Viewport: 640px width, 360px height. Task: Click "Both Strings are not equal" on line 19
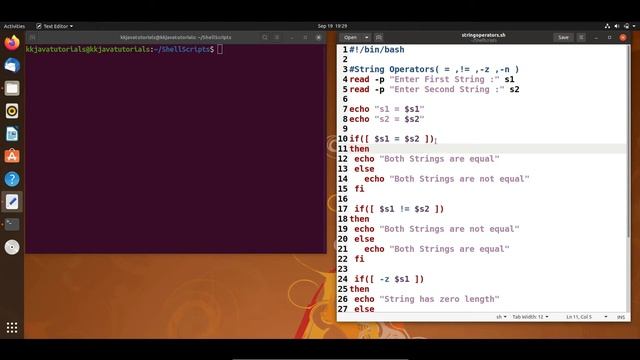(x=449, y=229)
